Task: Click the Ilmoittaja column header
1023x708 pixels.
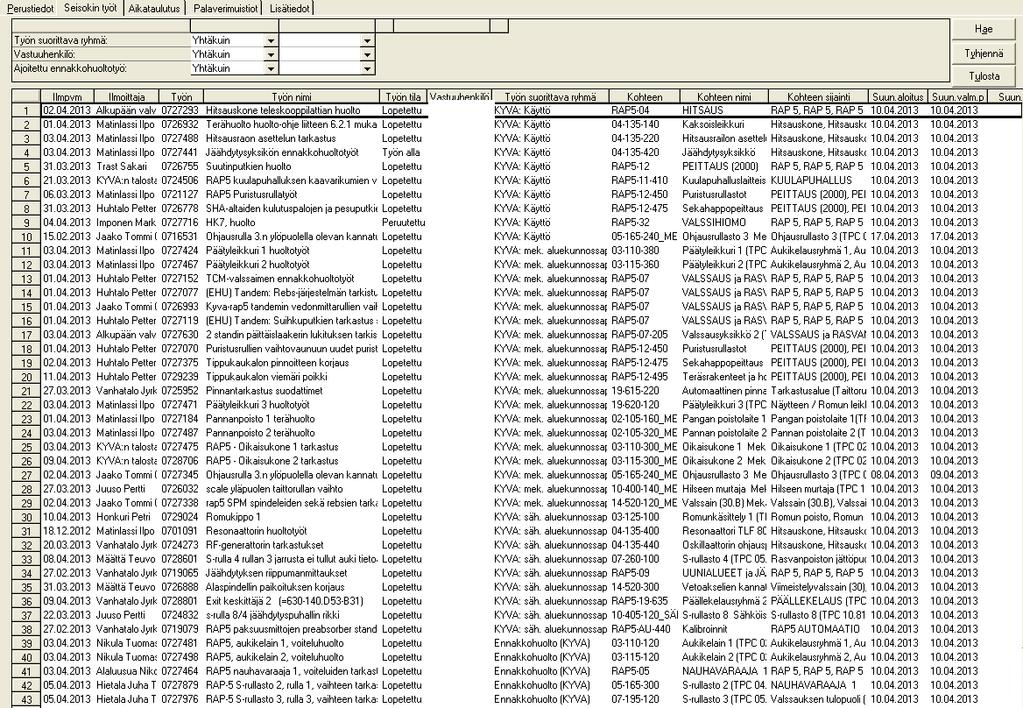Action: click(x=127, y=97)
